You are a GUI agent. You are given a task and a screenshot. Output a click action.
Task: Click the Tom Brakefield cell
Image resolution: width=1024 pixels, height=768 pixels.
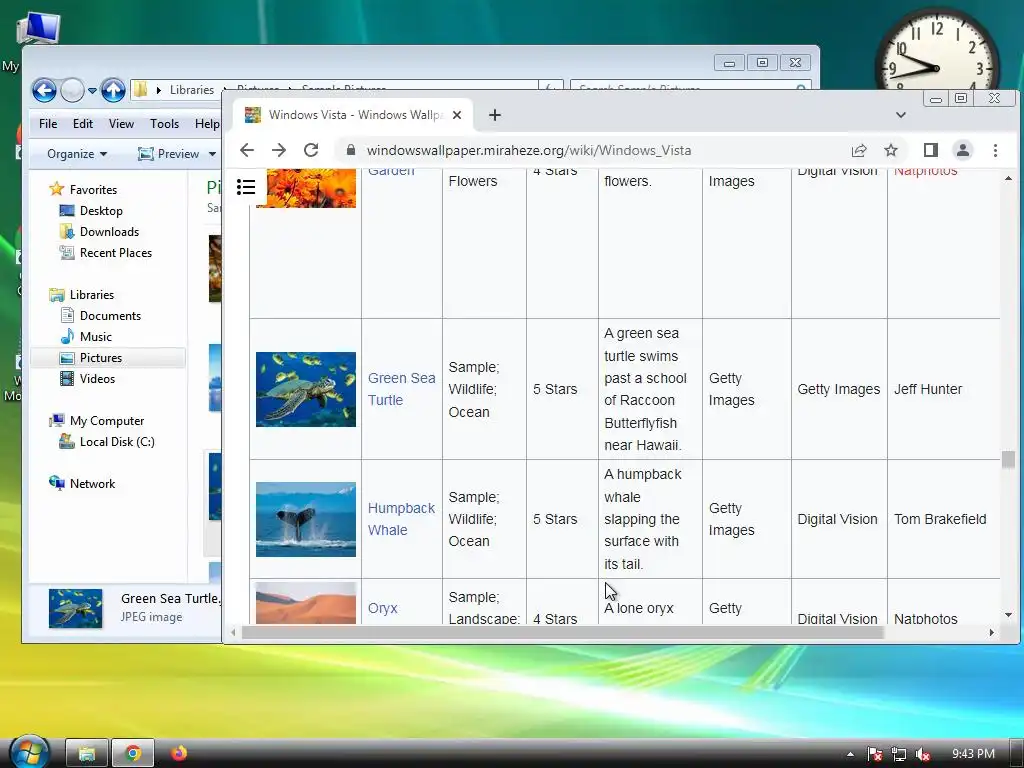coord(940,519)
